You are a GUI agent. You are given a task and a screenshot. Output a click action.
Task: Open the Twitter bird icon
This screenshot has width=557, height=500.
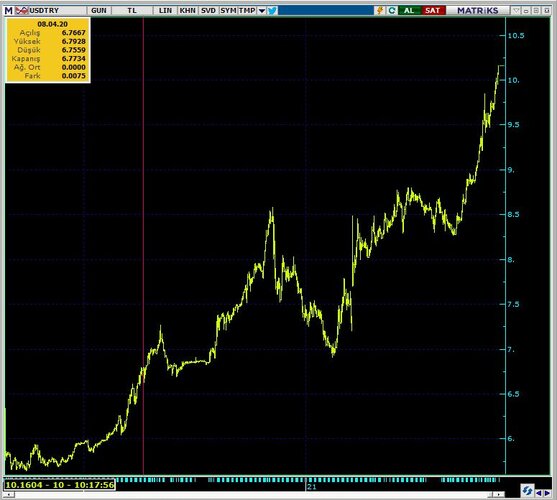coord(272,11)
